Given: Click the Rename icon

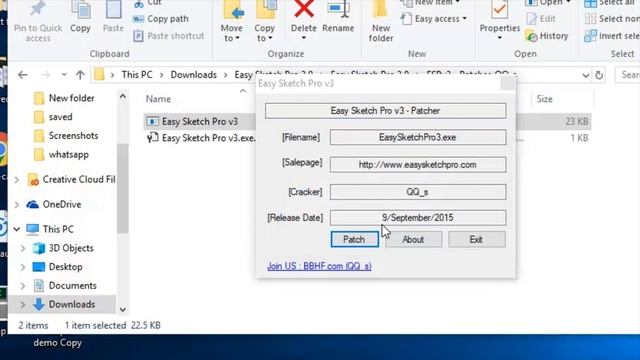Looking at the screenshot, I should [x=338, y=9].
